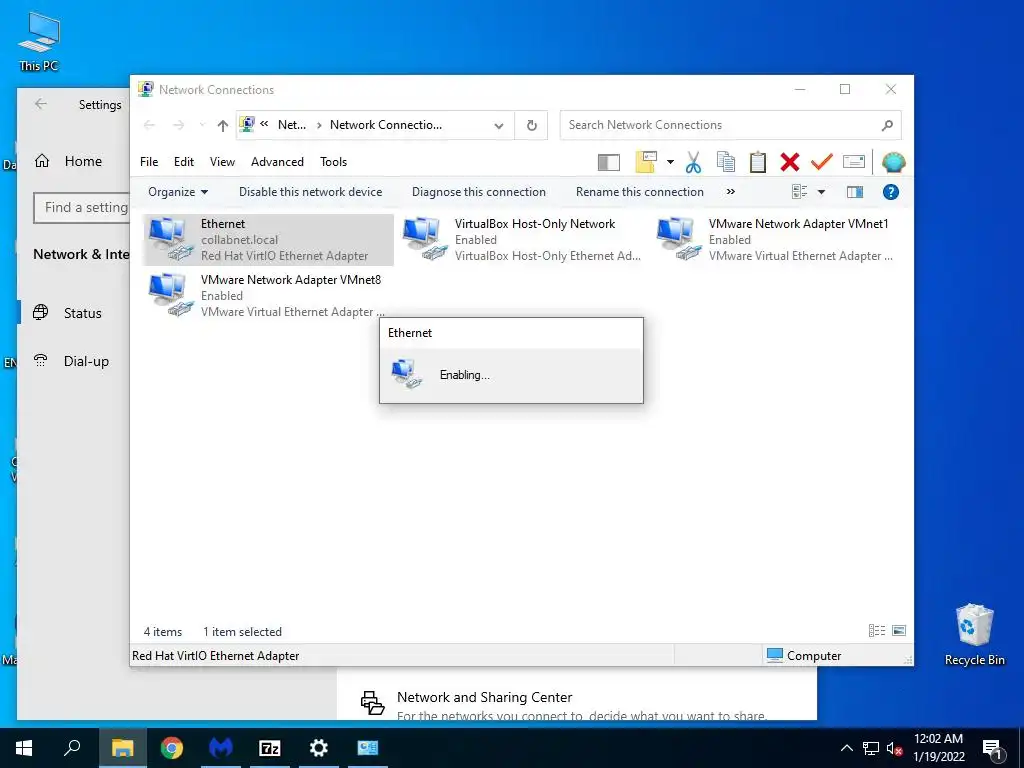The width and height of the screenshot is (1024, 768).
Task: Open the view options dropdown arrow
Action: tap(822, 192)
